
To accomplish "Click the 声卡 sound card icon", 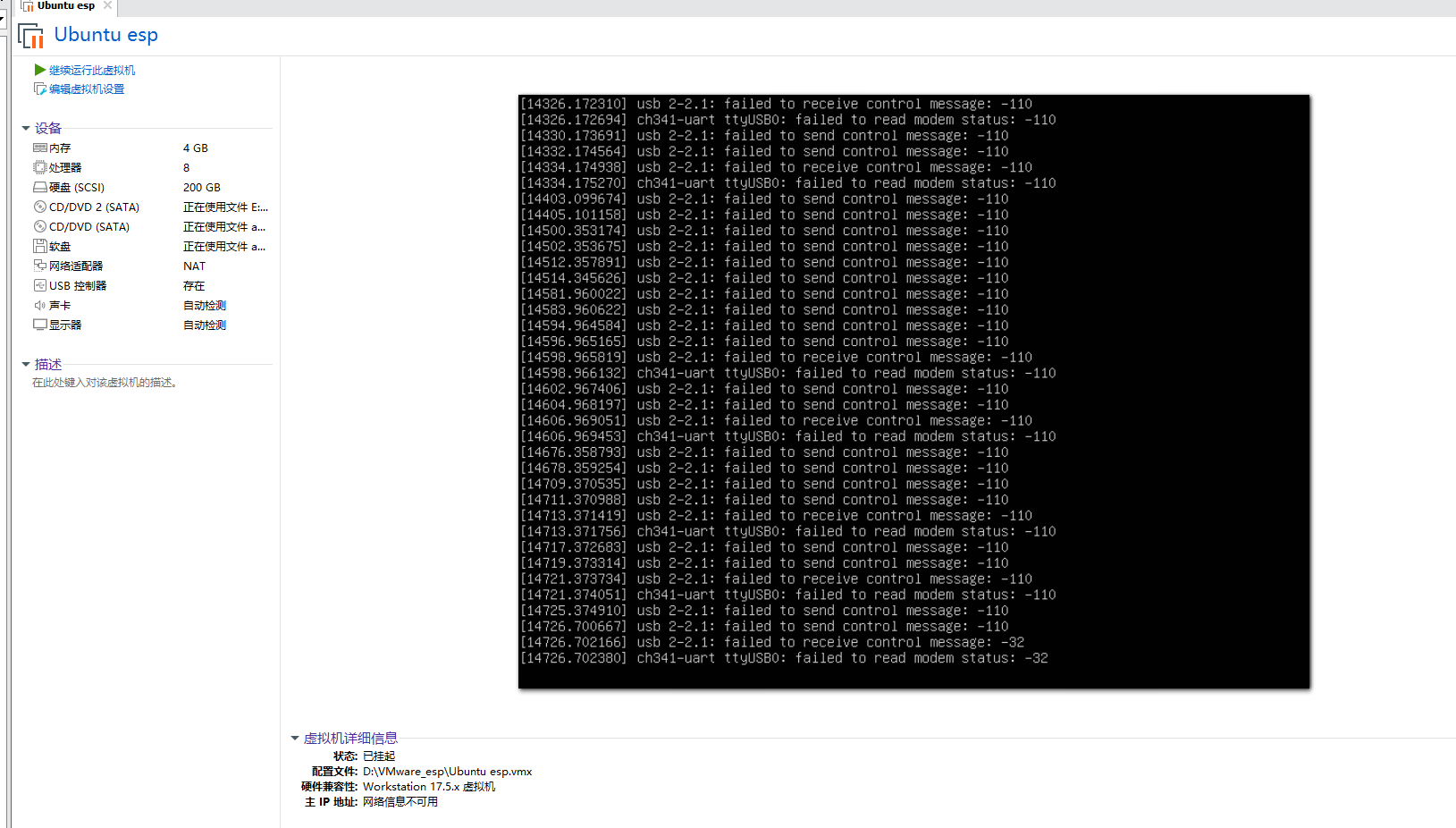I will pos(39,305).
